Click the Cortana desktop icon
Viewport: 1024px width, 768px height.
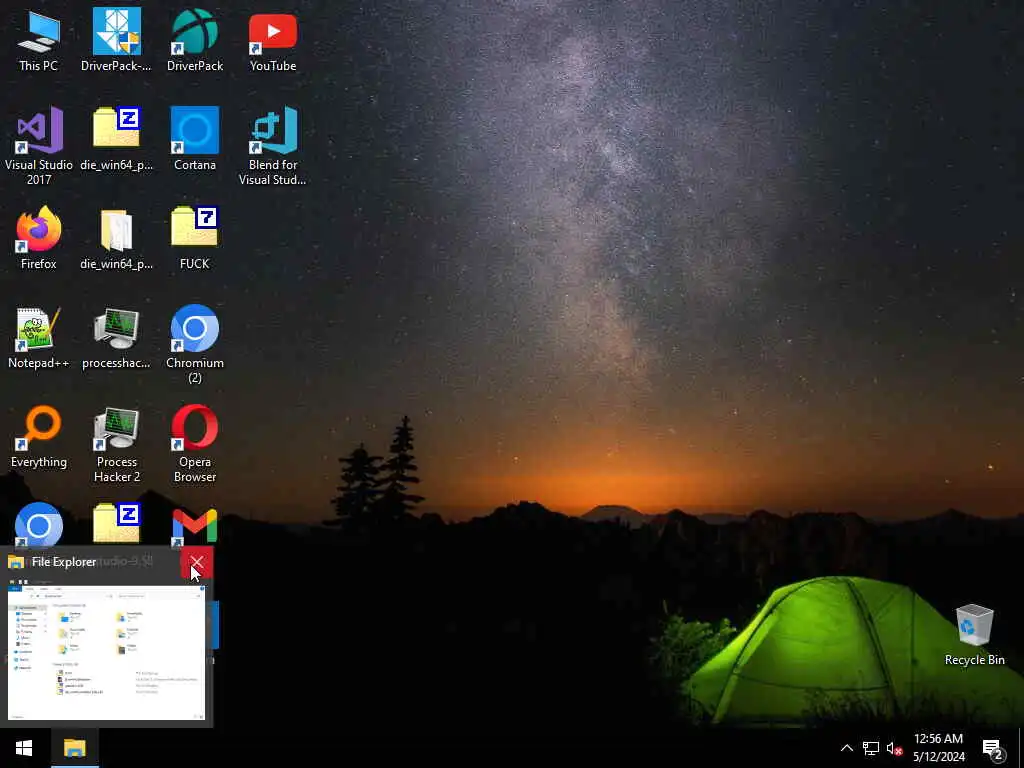[x=195, y=139]
